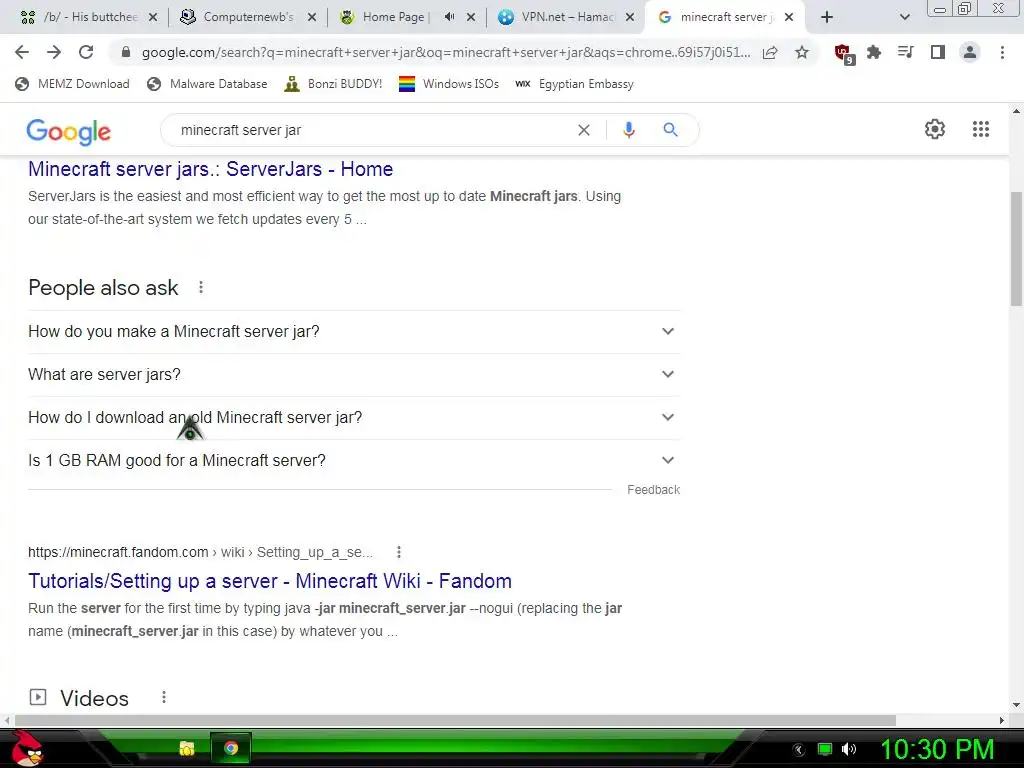Open the Chrome three-dot menu
The height and width of the screenshot is (768, 1024).
click(1002, 52)
